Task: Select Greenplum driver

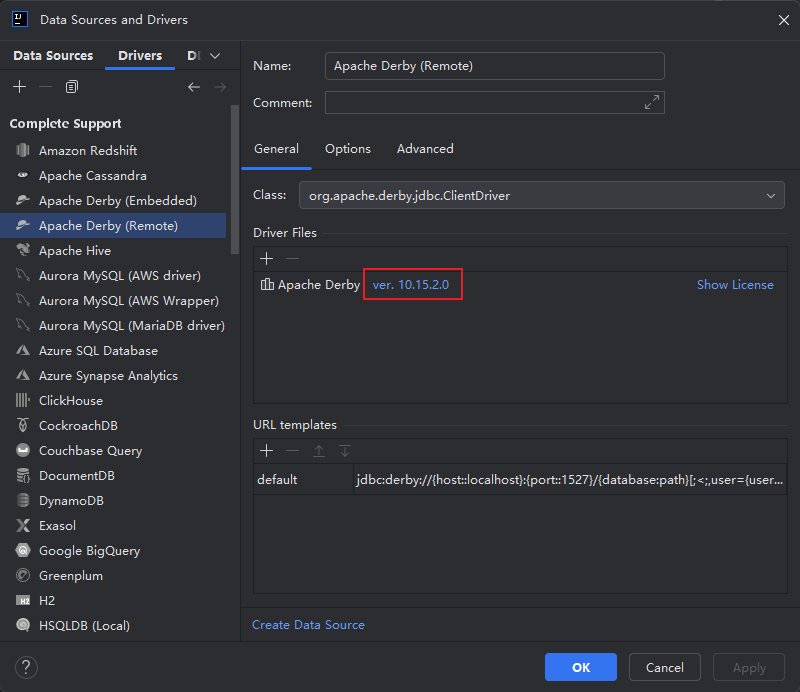Action: click(x=113, y=575)
